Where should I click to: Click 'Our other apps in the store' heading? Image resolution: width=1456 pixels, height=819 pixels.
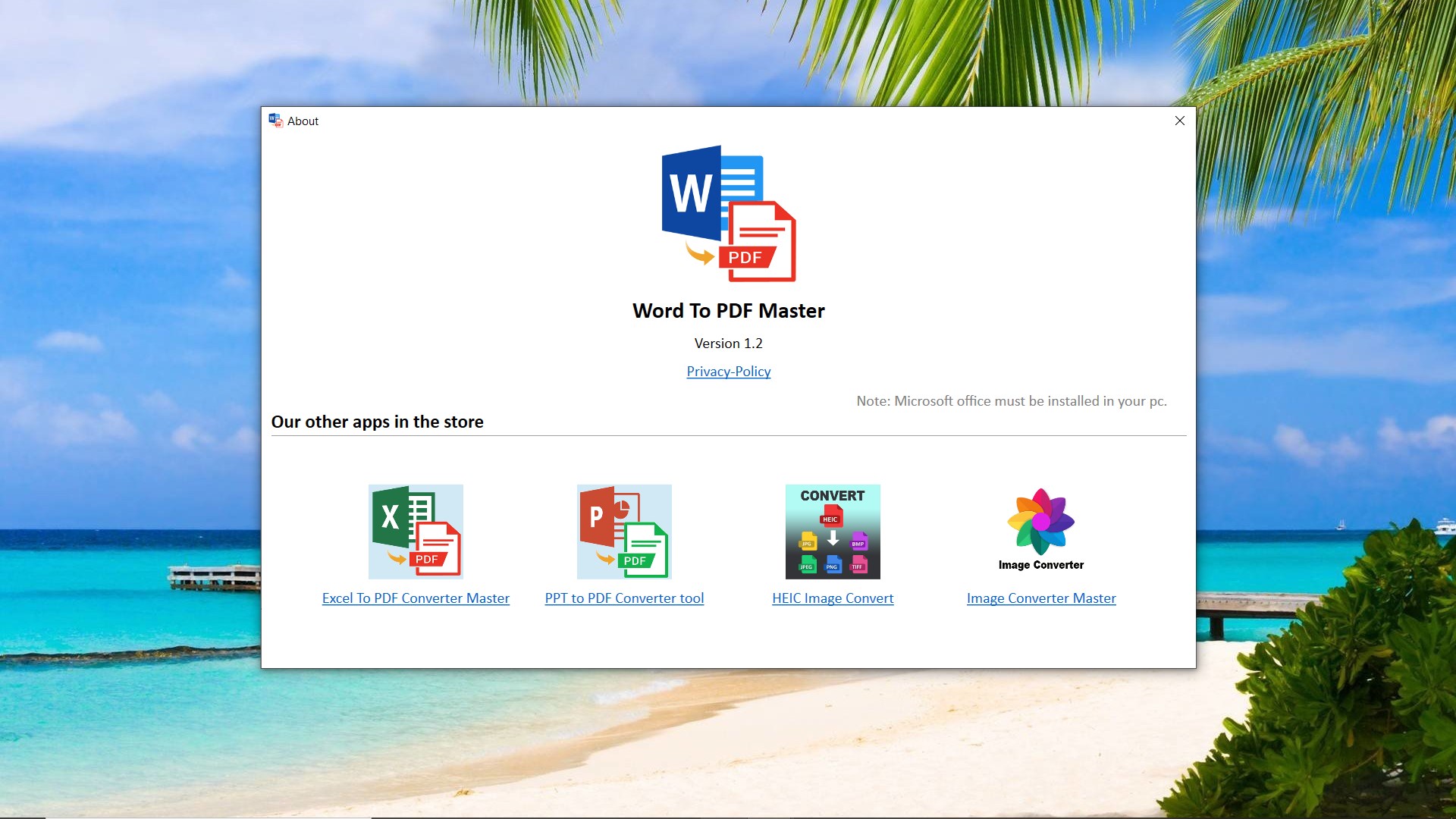pos(377,422)
